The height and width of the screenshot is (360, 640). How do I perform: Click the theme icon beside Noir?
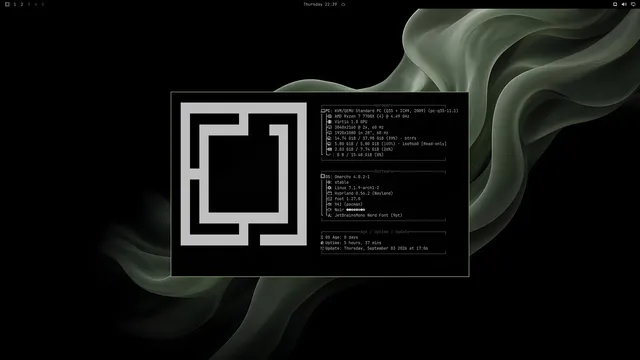329,210
